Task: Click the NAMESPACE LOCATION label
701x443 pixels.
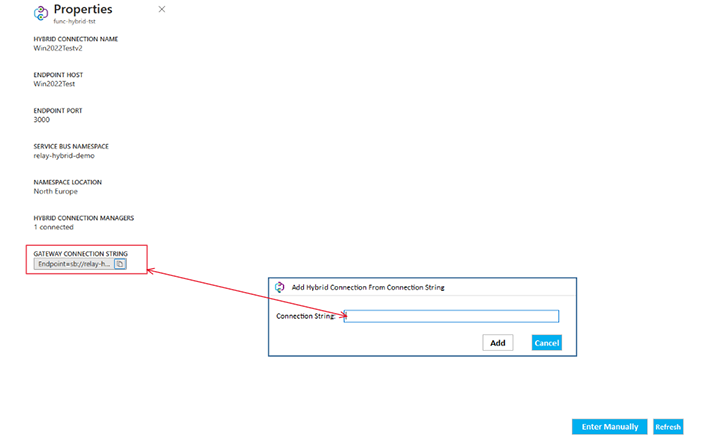Action: click(68, 182)
